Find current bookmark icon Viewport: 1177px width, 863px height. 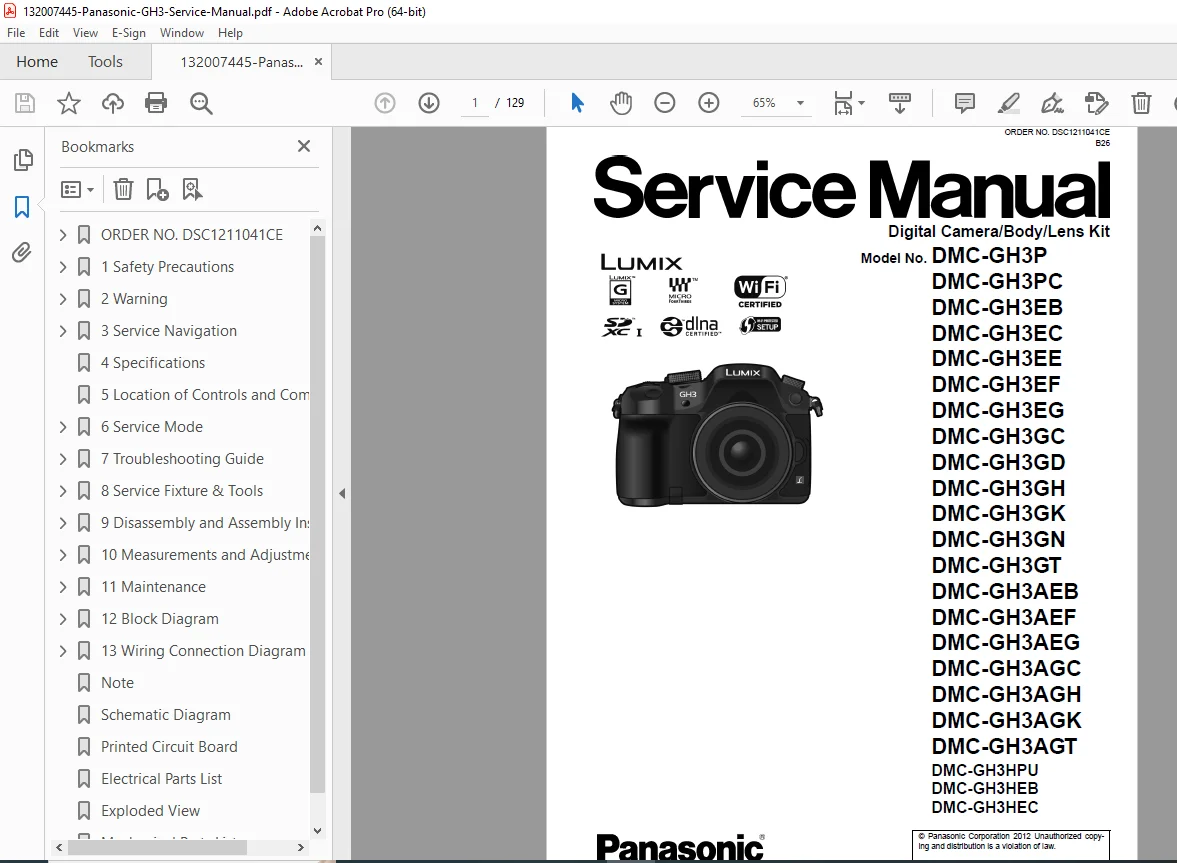[x=192, y=189]
